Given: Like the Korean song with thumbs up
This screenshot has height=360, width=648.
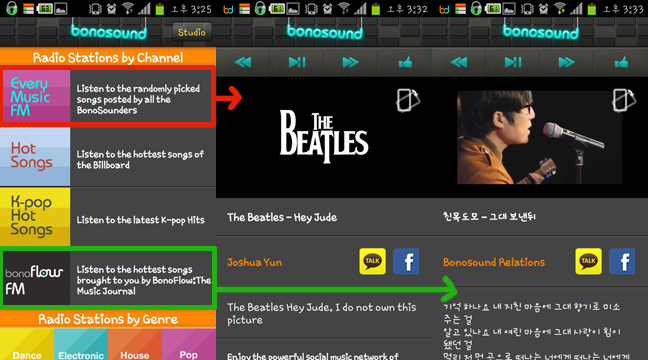Looking at the screenshot, I should click(x=621, y=62).
